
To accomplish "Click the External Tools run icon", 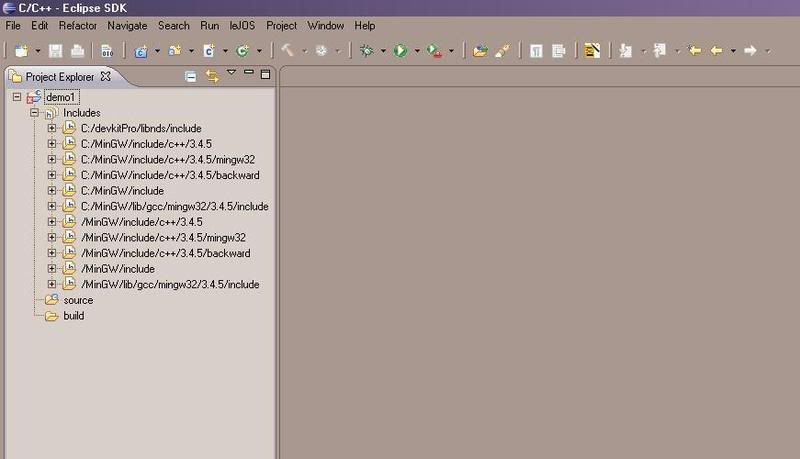I will [434, 50].
